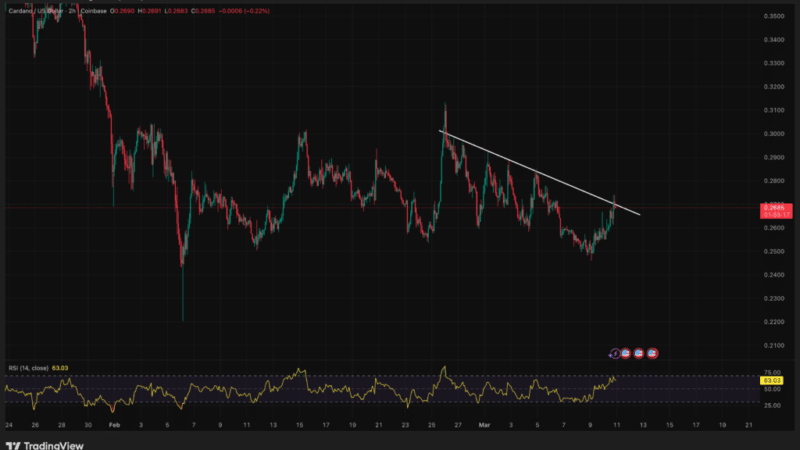Viewport: 800px width, 450px height.
Task: Click the 0.2100 price axis label
Action: click(773, 345)
